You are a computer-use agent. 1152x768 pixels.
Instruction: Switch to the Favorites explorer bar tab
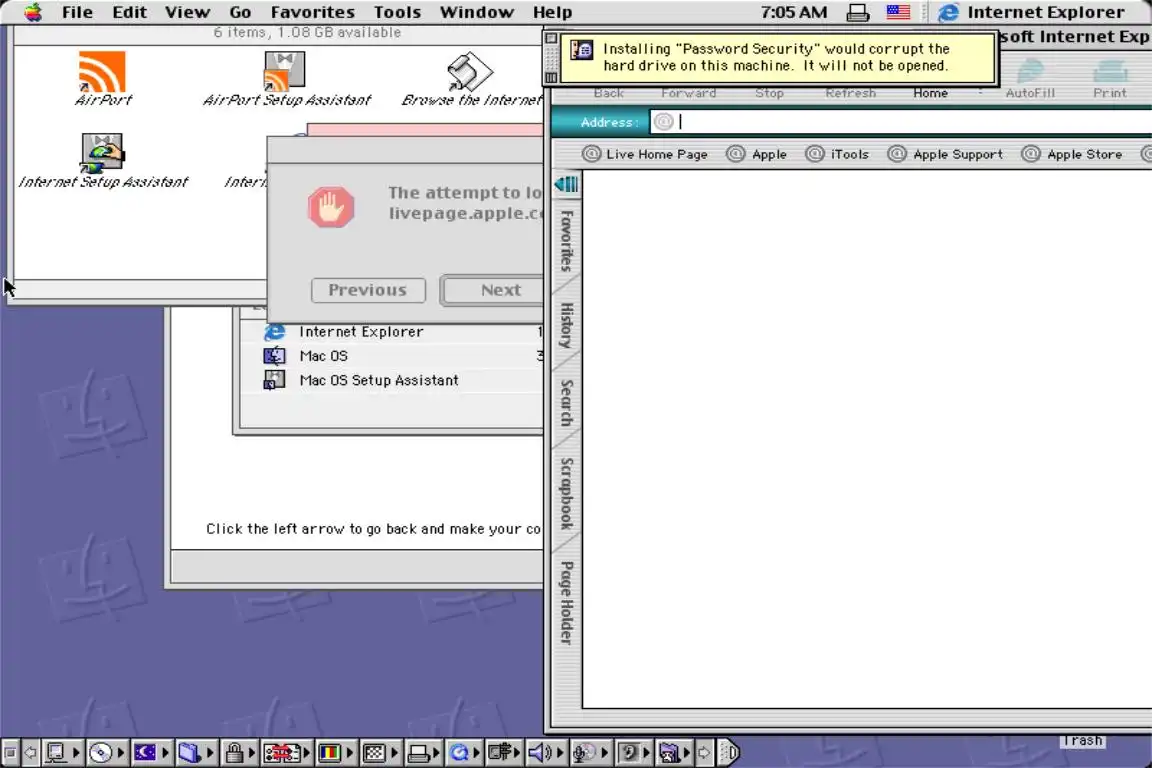(566, 240)
